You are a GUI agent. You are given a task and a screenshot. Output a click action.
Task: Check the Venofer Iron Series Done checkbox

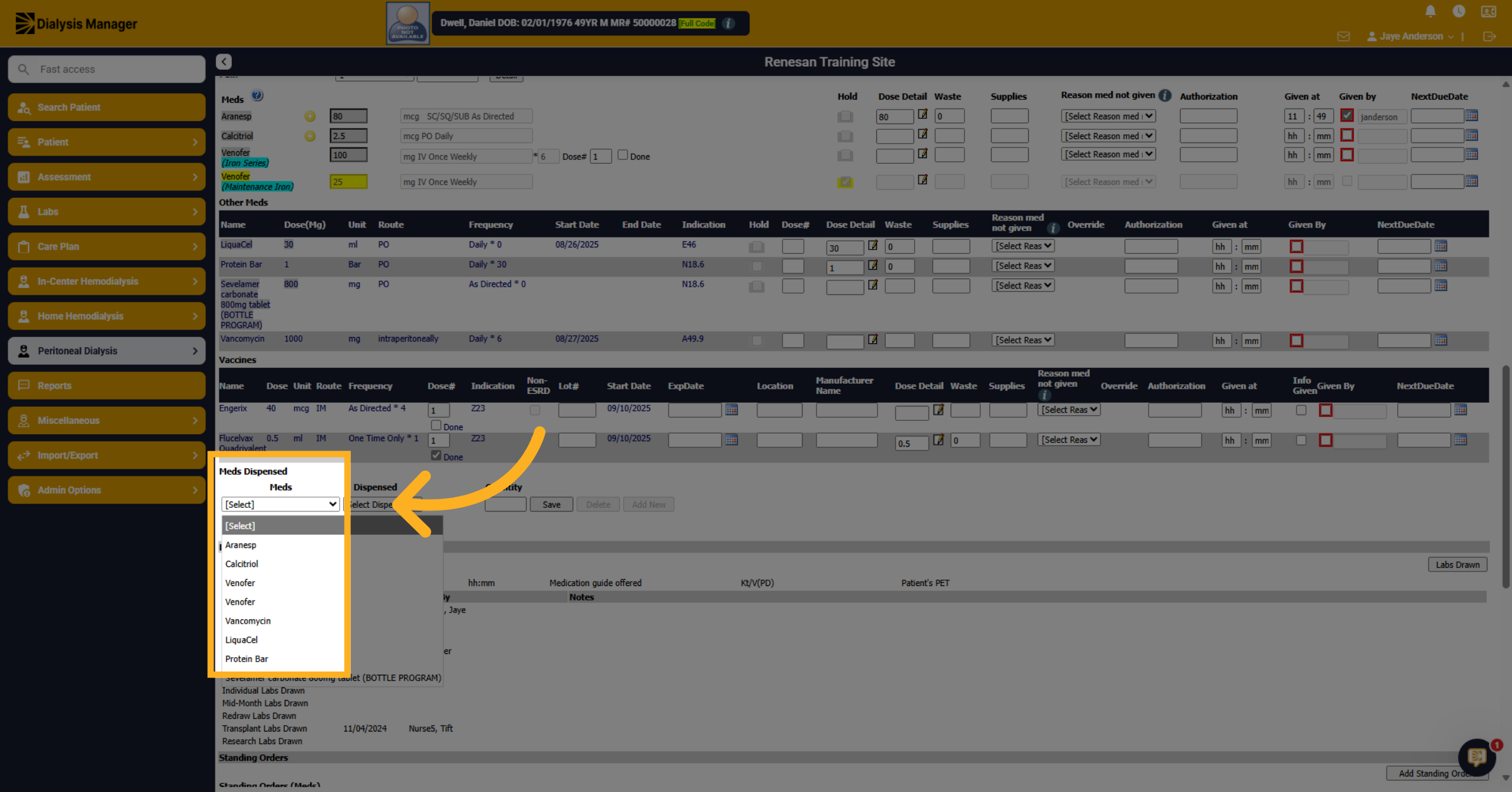[x=622, y=155]
